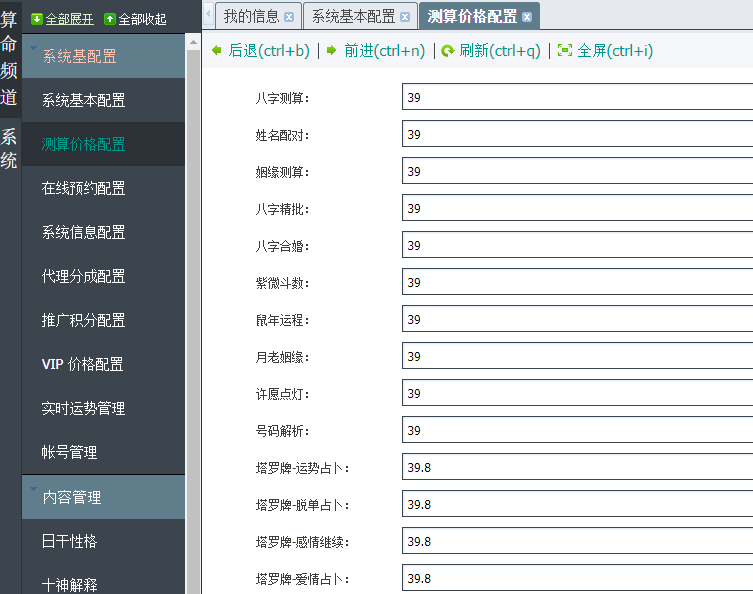
Task: Open 代理分成配置 in the sidebar
Action: pyautogui.click(x=103, y=276)
